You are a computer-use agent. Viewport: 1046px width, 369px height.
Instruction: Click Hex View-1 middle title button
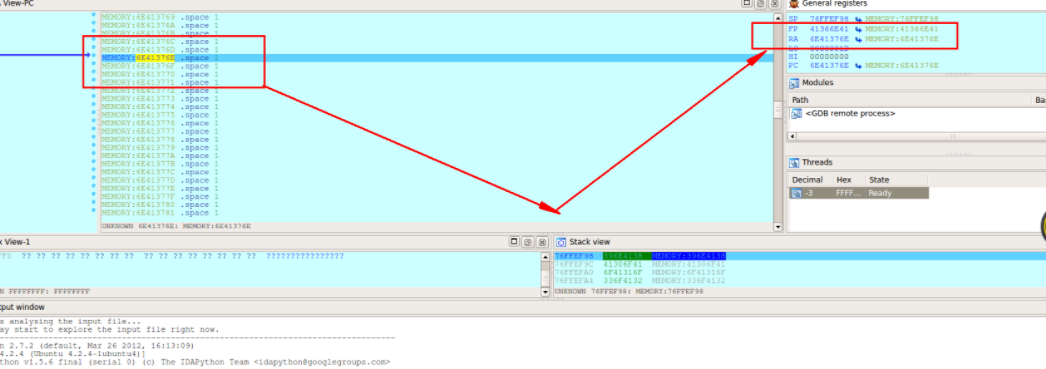527,242
